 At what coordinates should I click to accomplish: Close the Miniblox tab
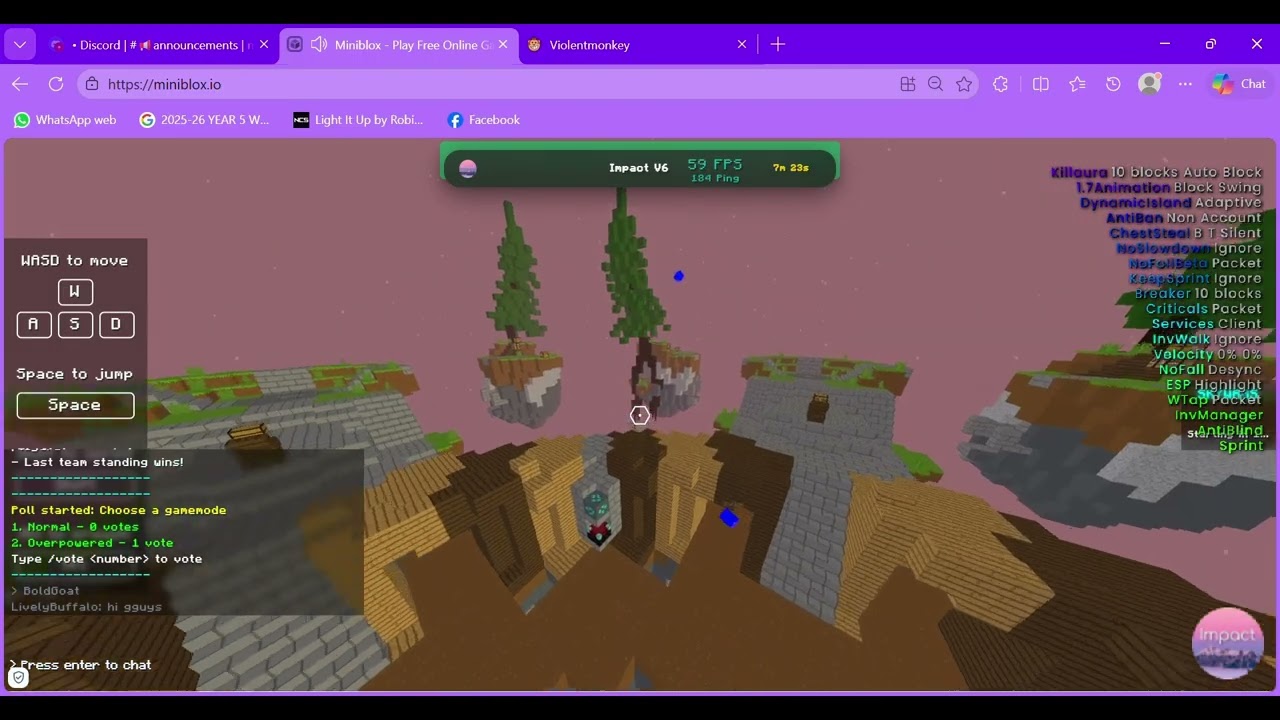(503, 45)
